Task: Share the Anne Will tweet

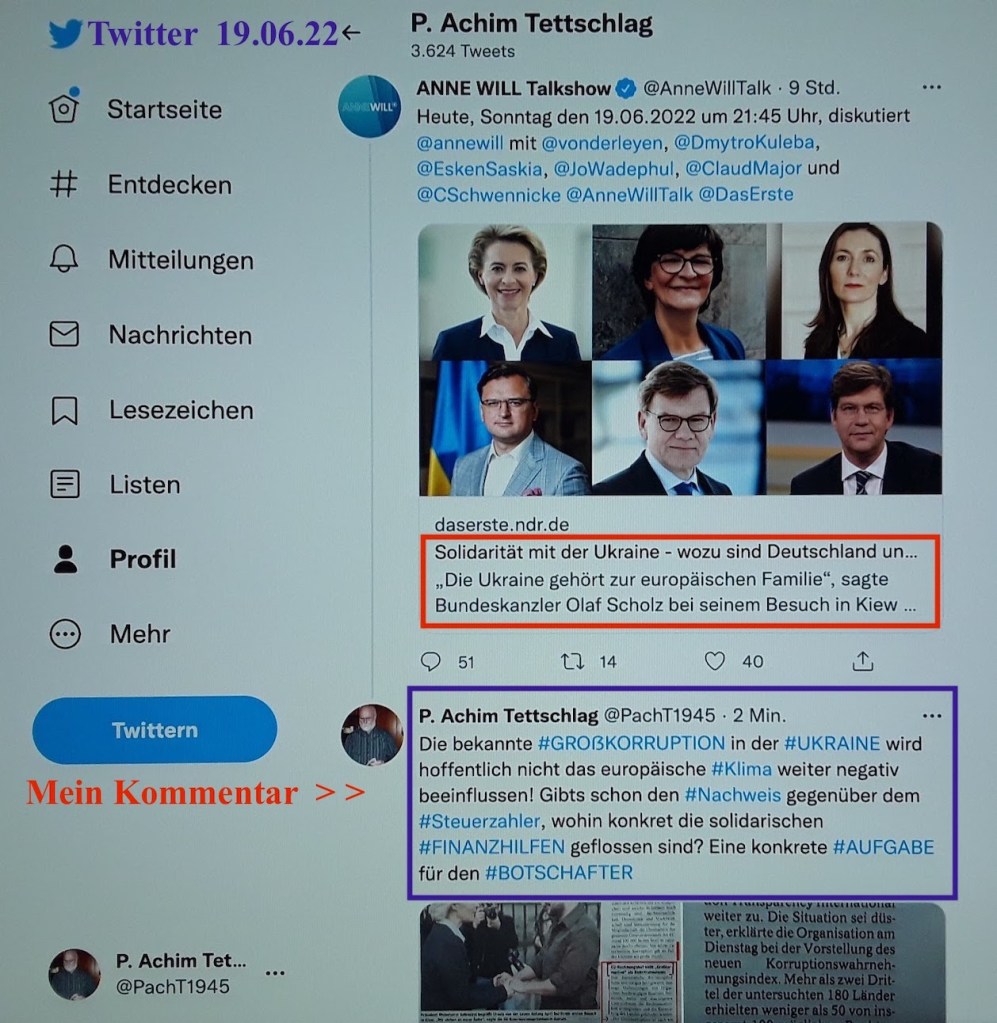Action: (x=863, y=661)
